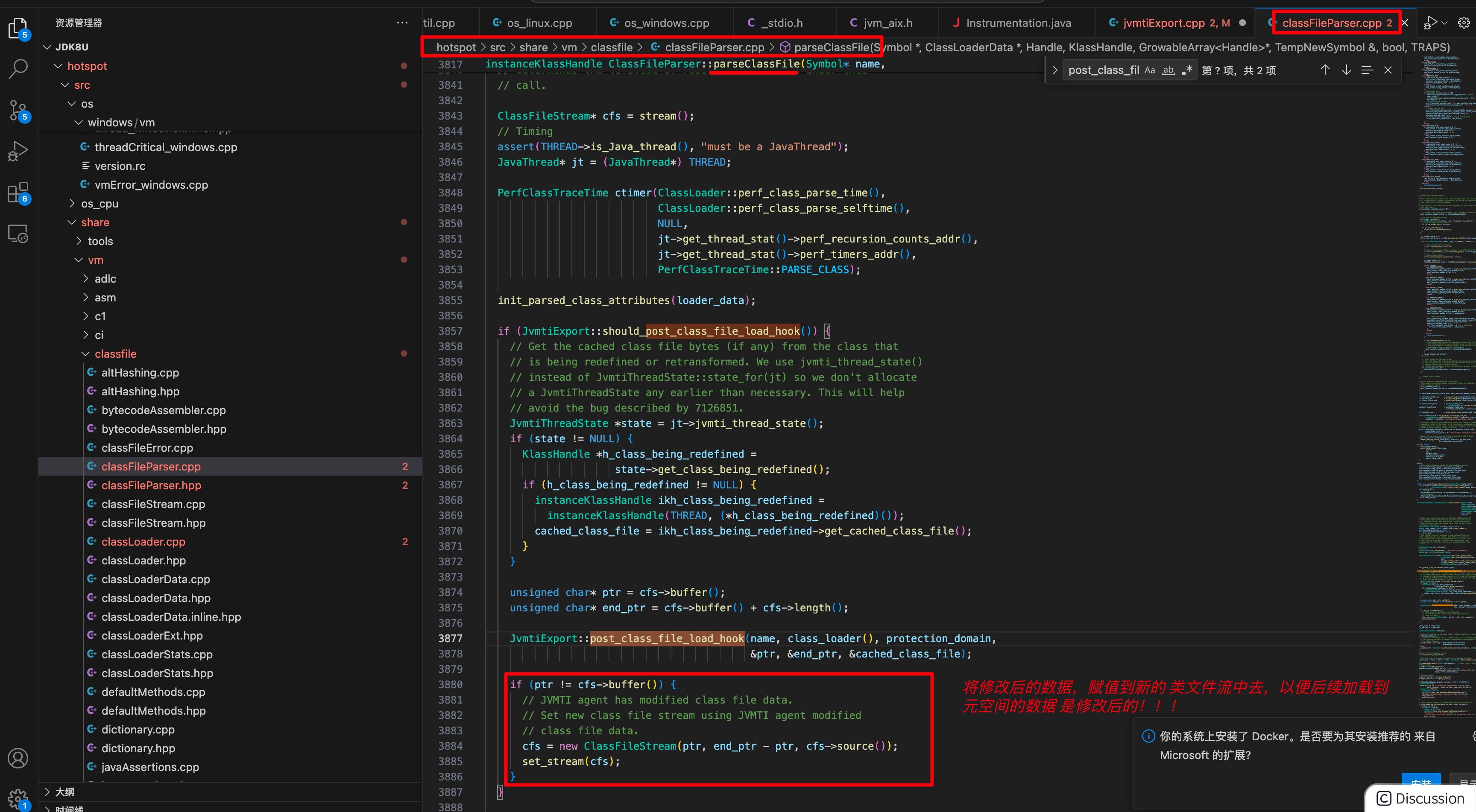Image resolution: width=1476 pixels, height=812 pixels.
Task: Expand the replace field in find widget
Action: click(x=1054, y=70)
